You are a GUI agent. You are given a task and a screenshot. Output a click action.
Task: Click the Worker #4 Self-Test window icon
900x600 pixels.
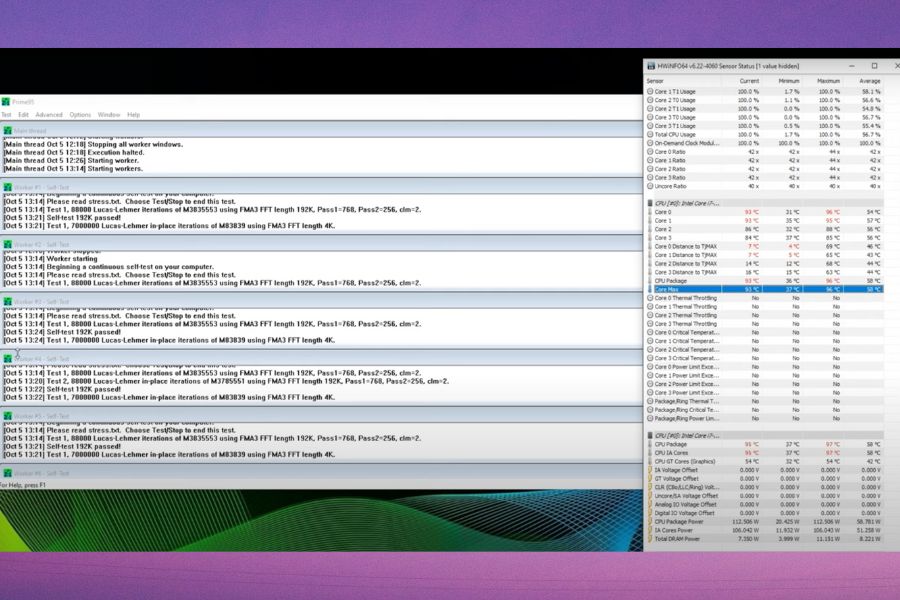[x=7, y=359]
